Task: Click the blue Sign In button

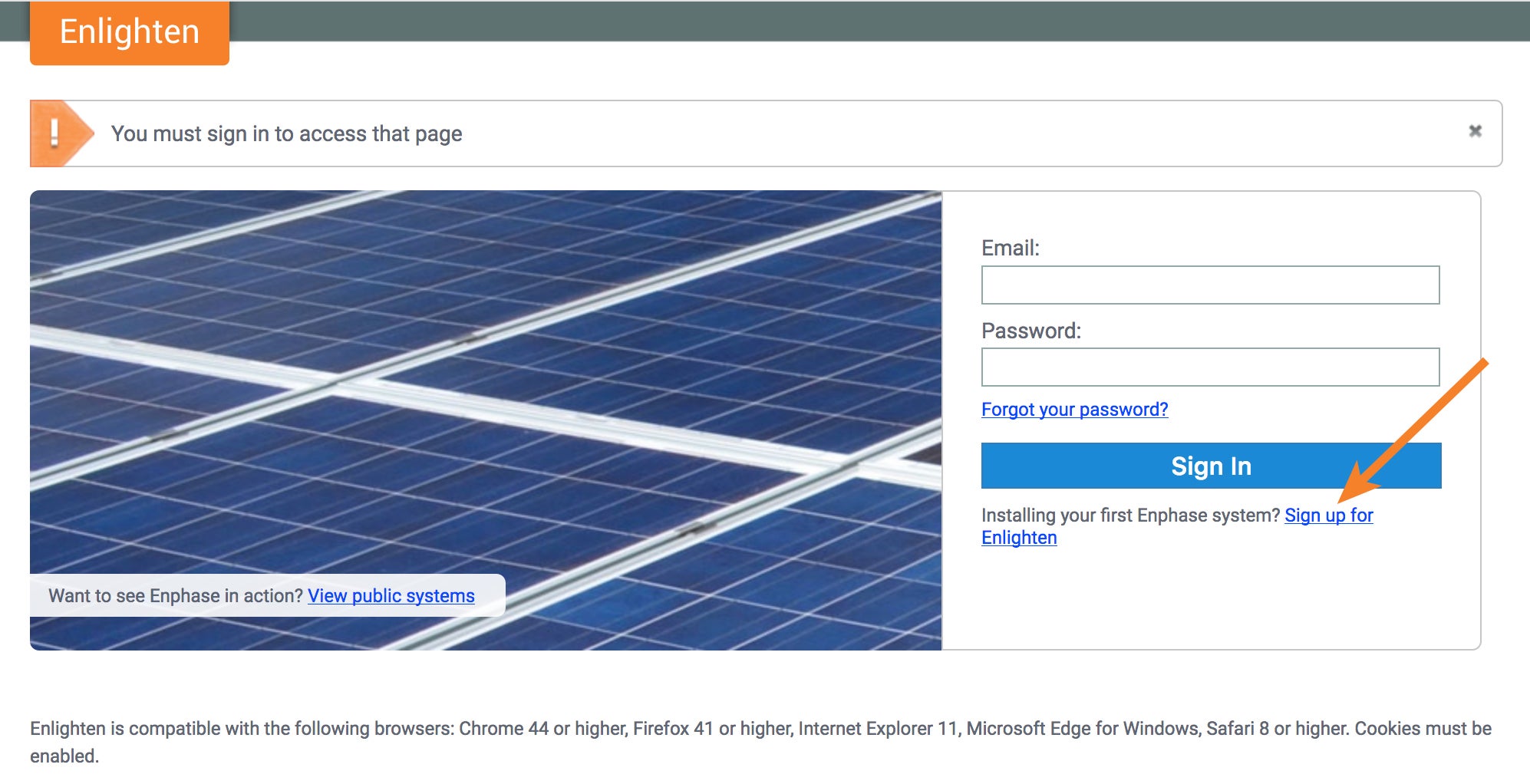Action: tap(1211, 466)
